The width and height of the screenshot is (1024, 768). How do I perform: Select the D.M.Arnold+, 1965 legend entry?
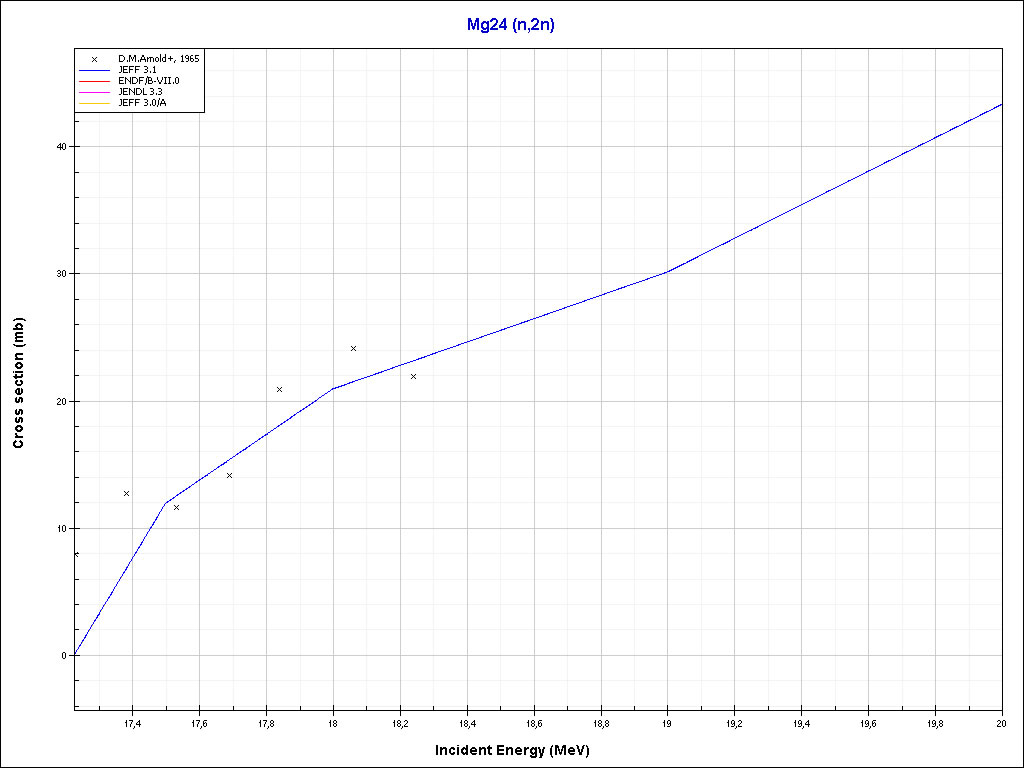click(x=158, y=59)
